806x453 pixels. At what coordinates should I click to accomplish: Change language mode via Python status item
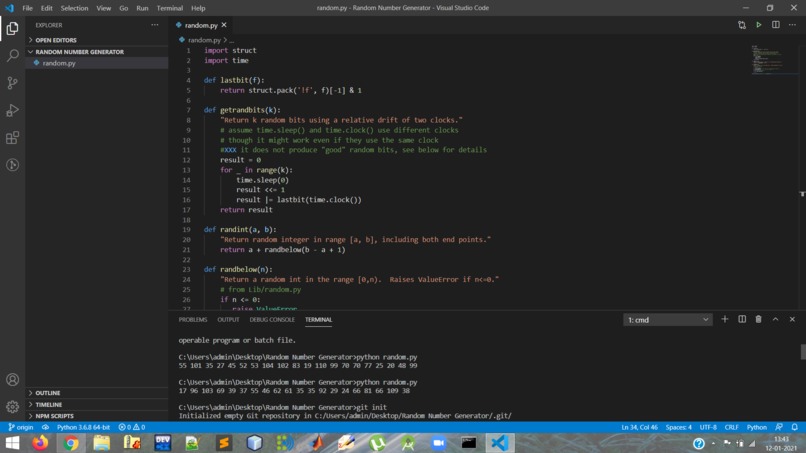coord(757,427)
